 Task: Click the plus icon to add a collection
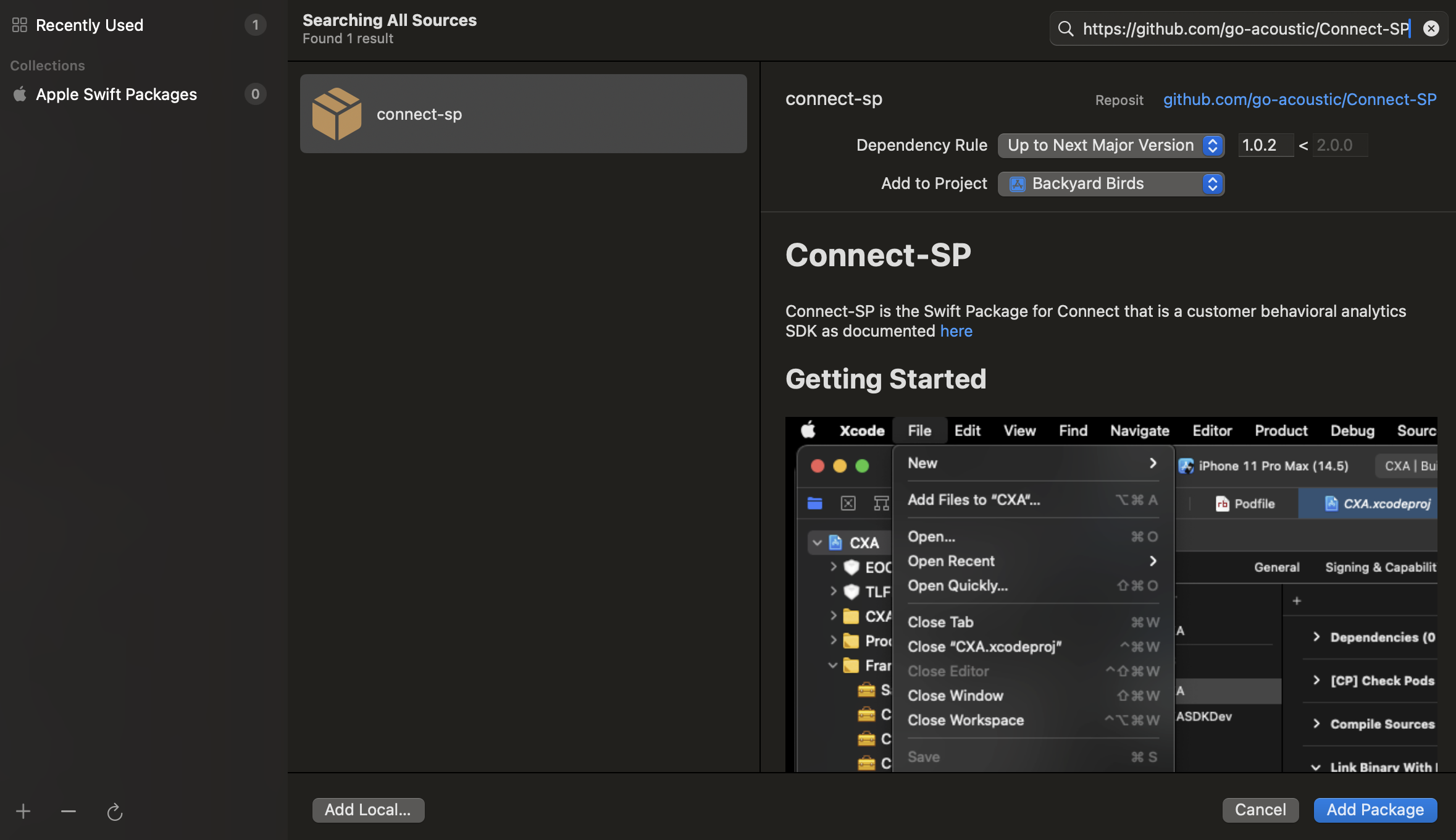23,811
